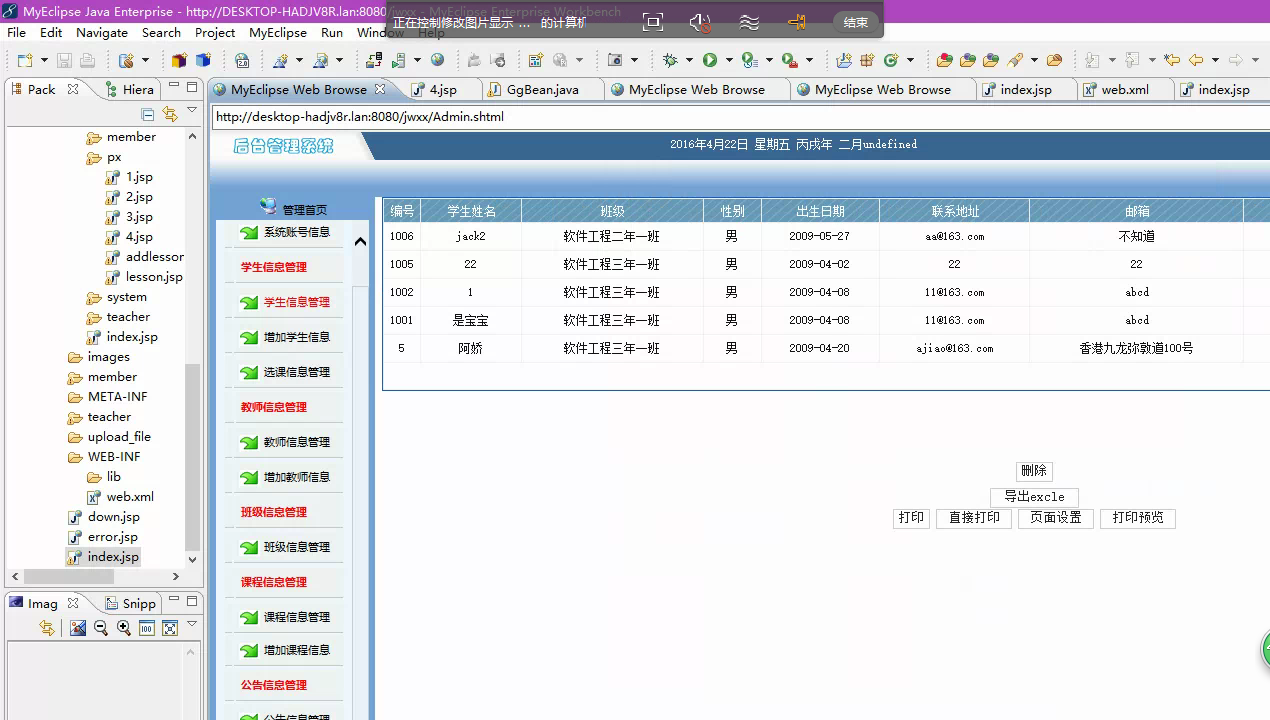Toggle Link with Editor in Package Explorer
The height and width of the screenshot is (720, 1270).
169,113
